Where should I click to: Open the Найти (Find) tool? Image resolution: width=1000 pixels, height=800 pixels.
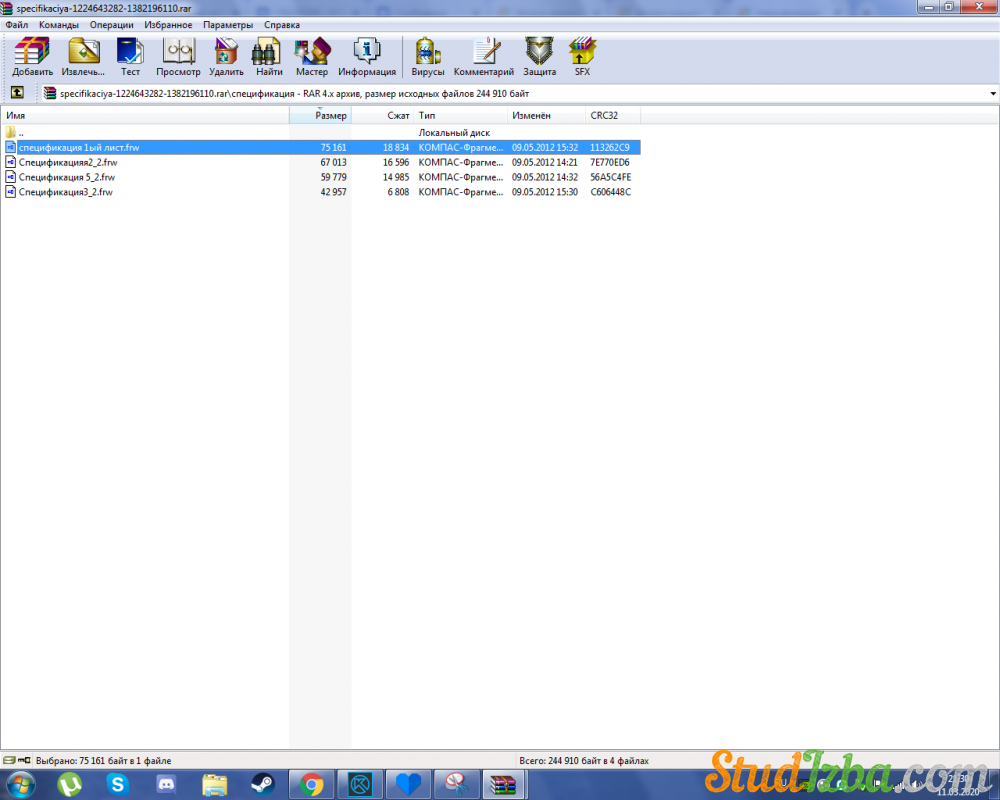[268, 57]
